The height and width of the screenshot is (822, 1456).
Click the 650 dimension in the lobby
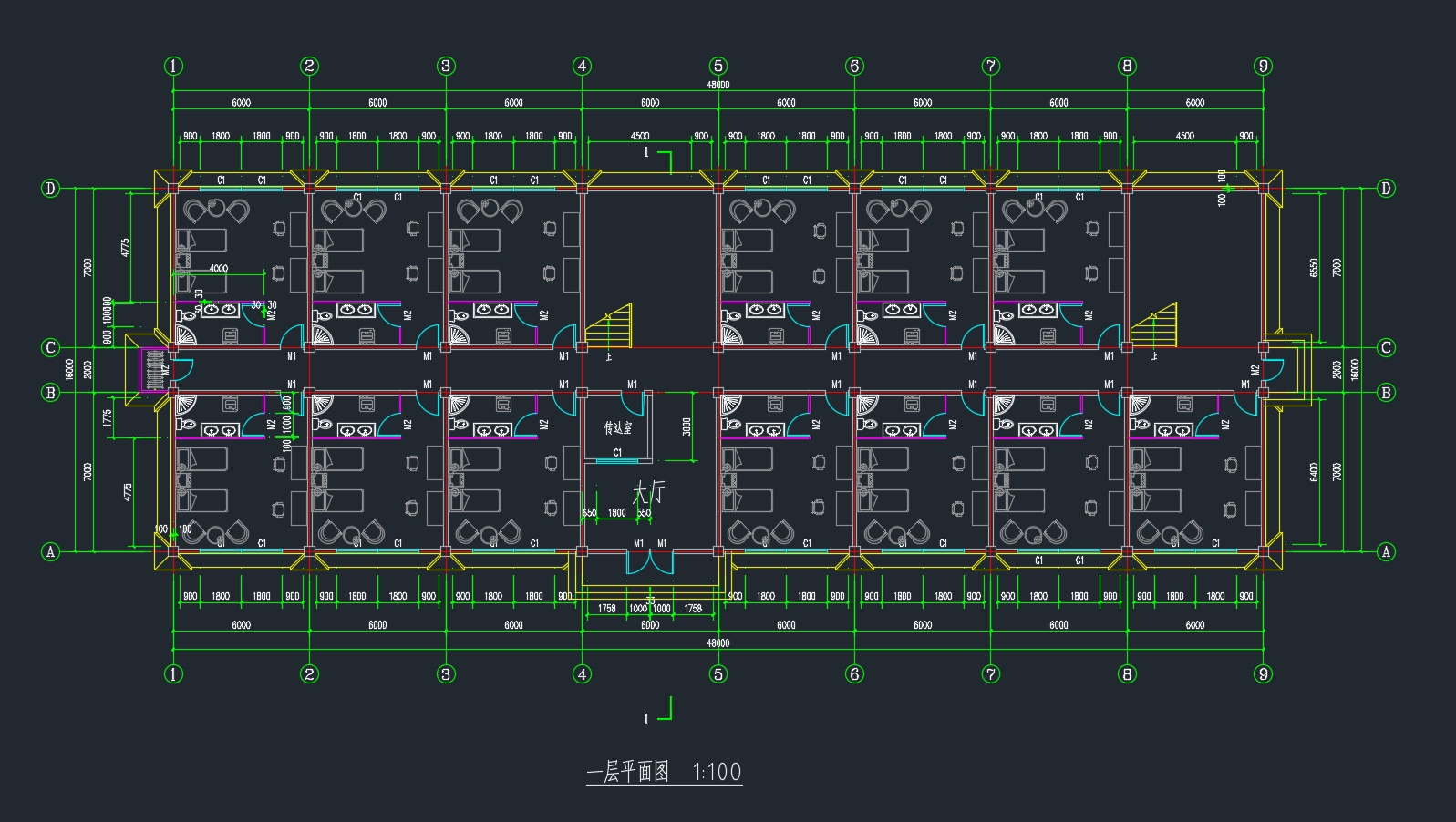(x=589, y=513)
